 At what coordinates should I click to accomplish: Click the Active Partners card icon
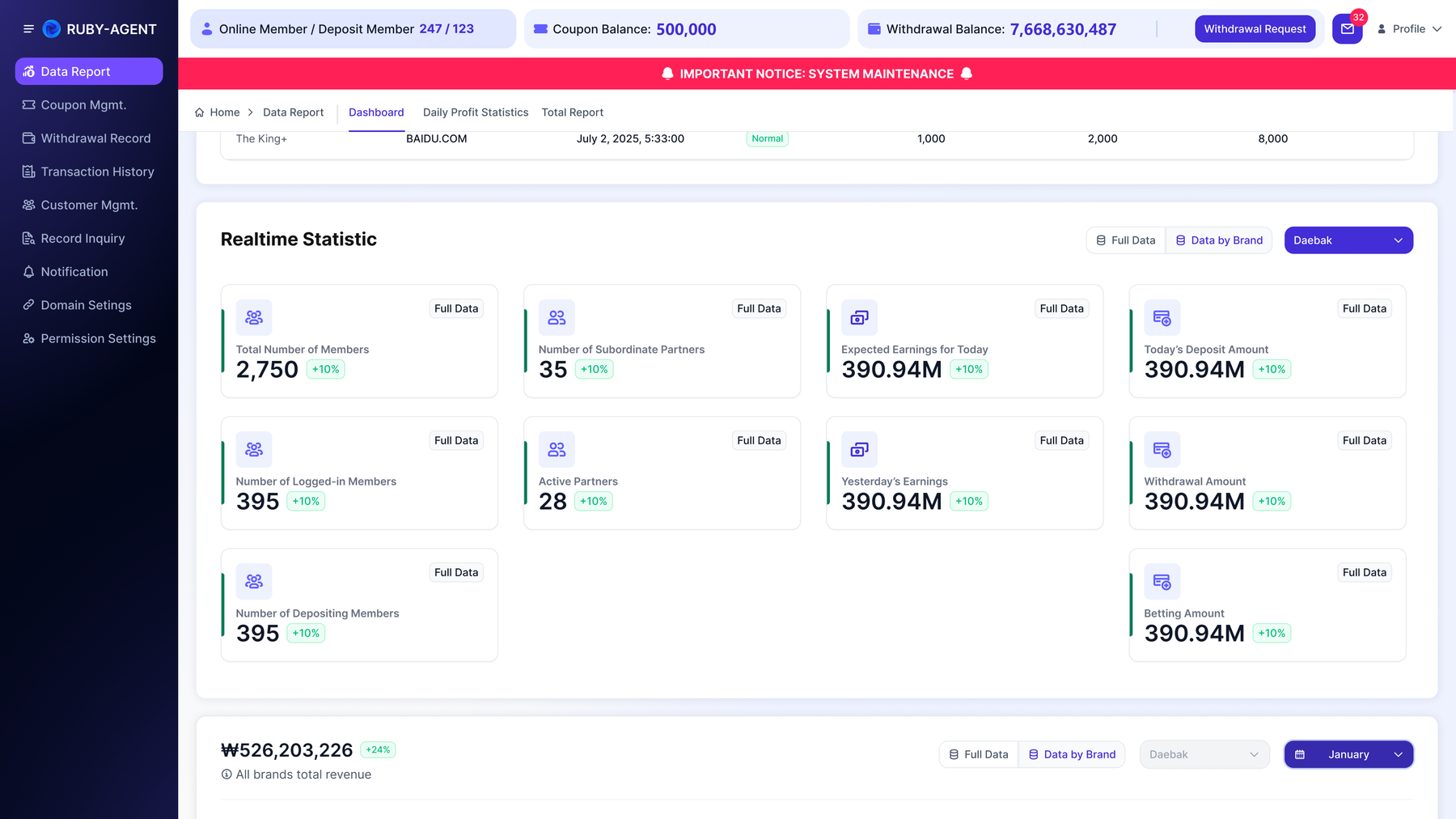pos(557,450)
